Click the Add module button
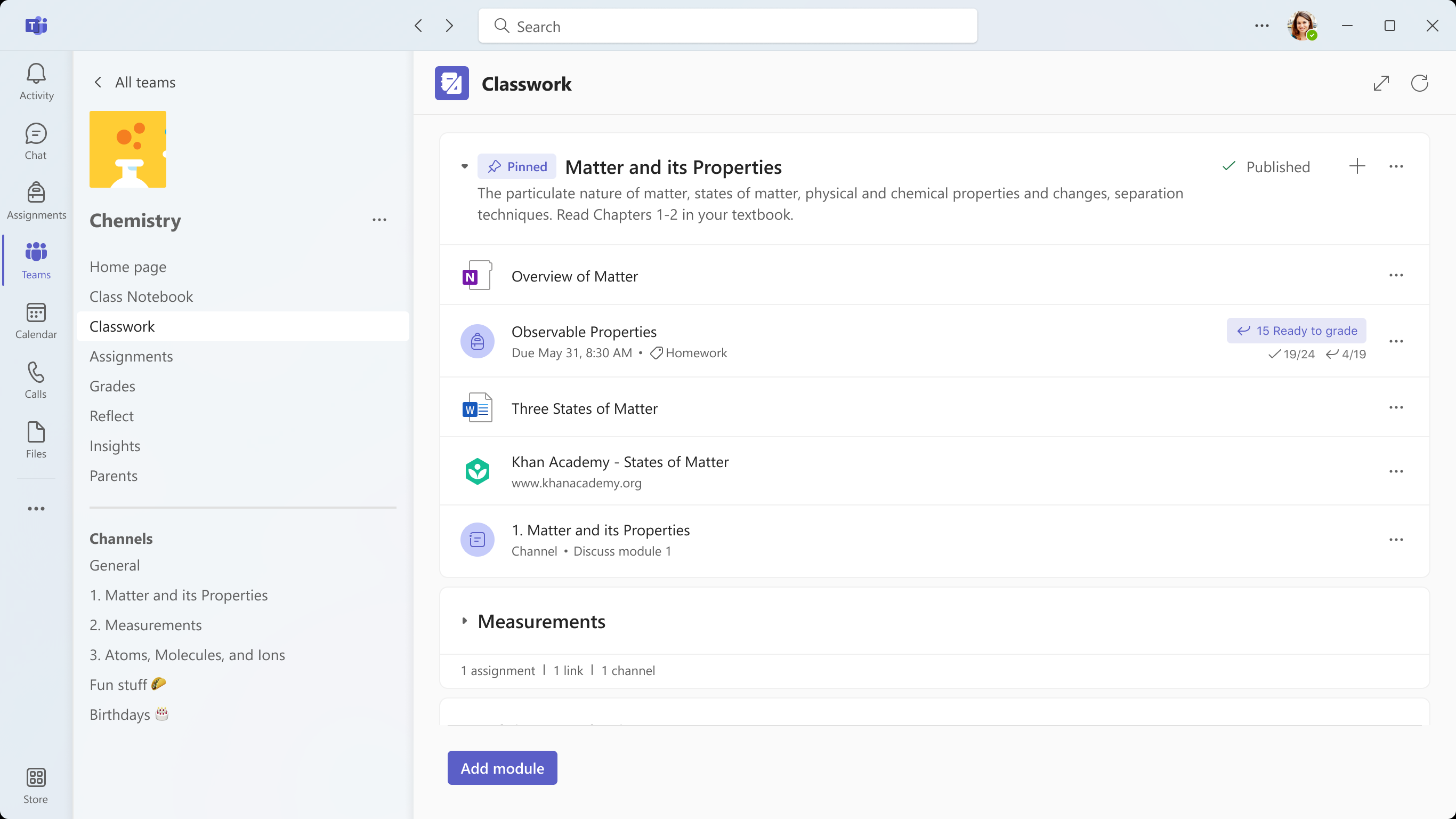1456x819 pixels. pyautogui.click(x=501, y=767)
